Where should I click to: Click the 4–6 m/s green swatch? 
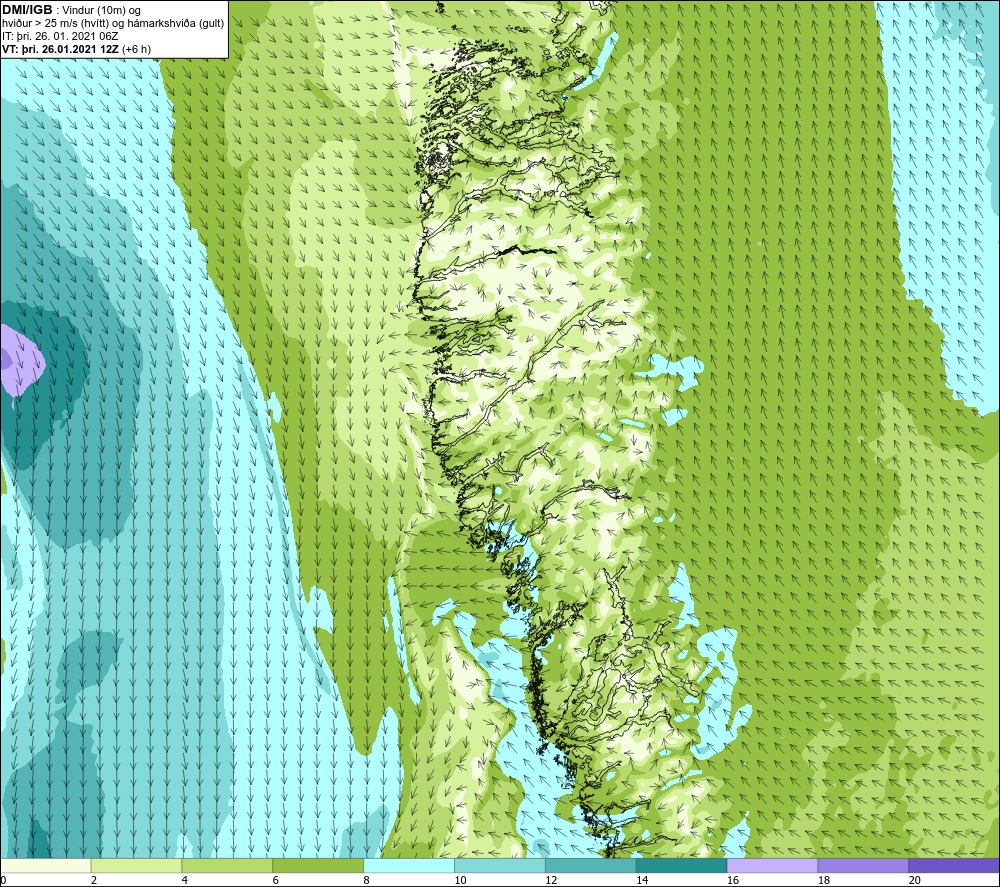(227, 865)
